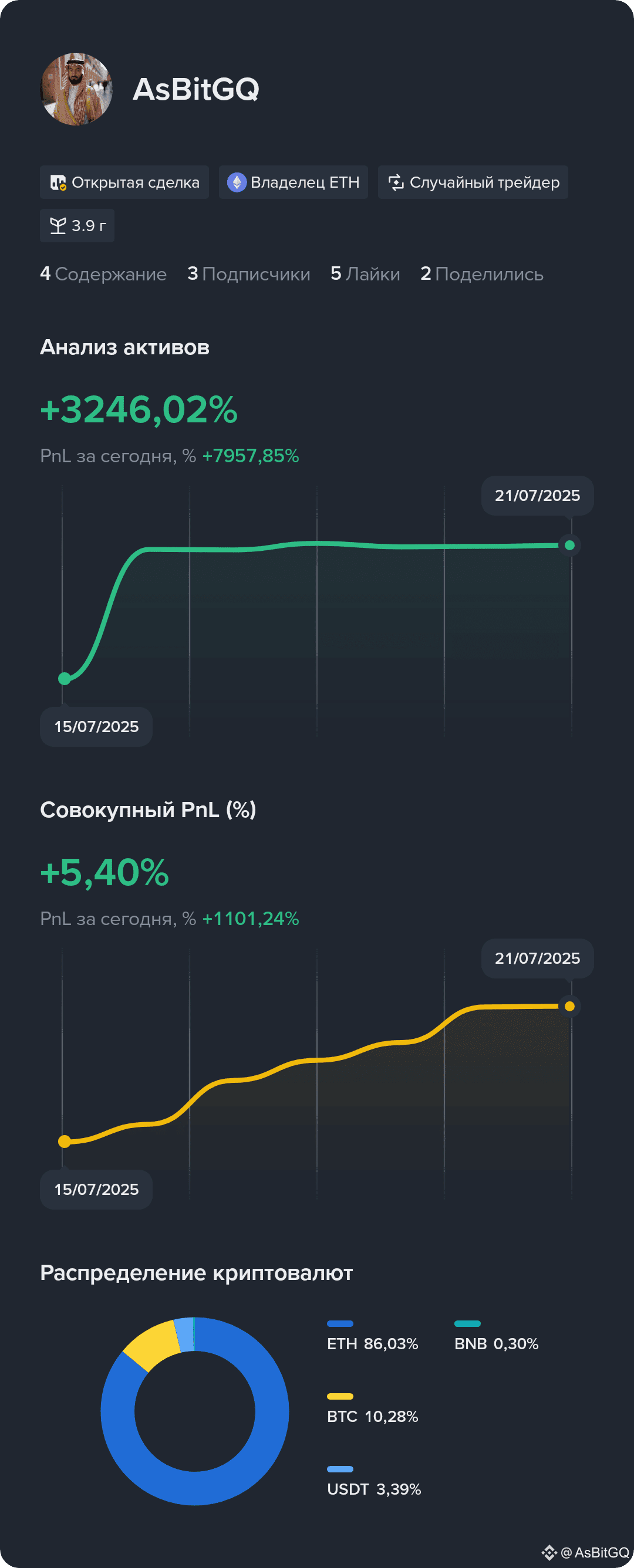Select the green endpoint on asset chart
The image size is (634, 1568).
pos(569,546)
